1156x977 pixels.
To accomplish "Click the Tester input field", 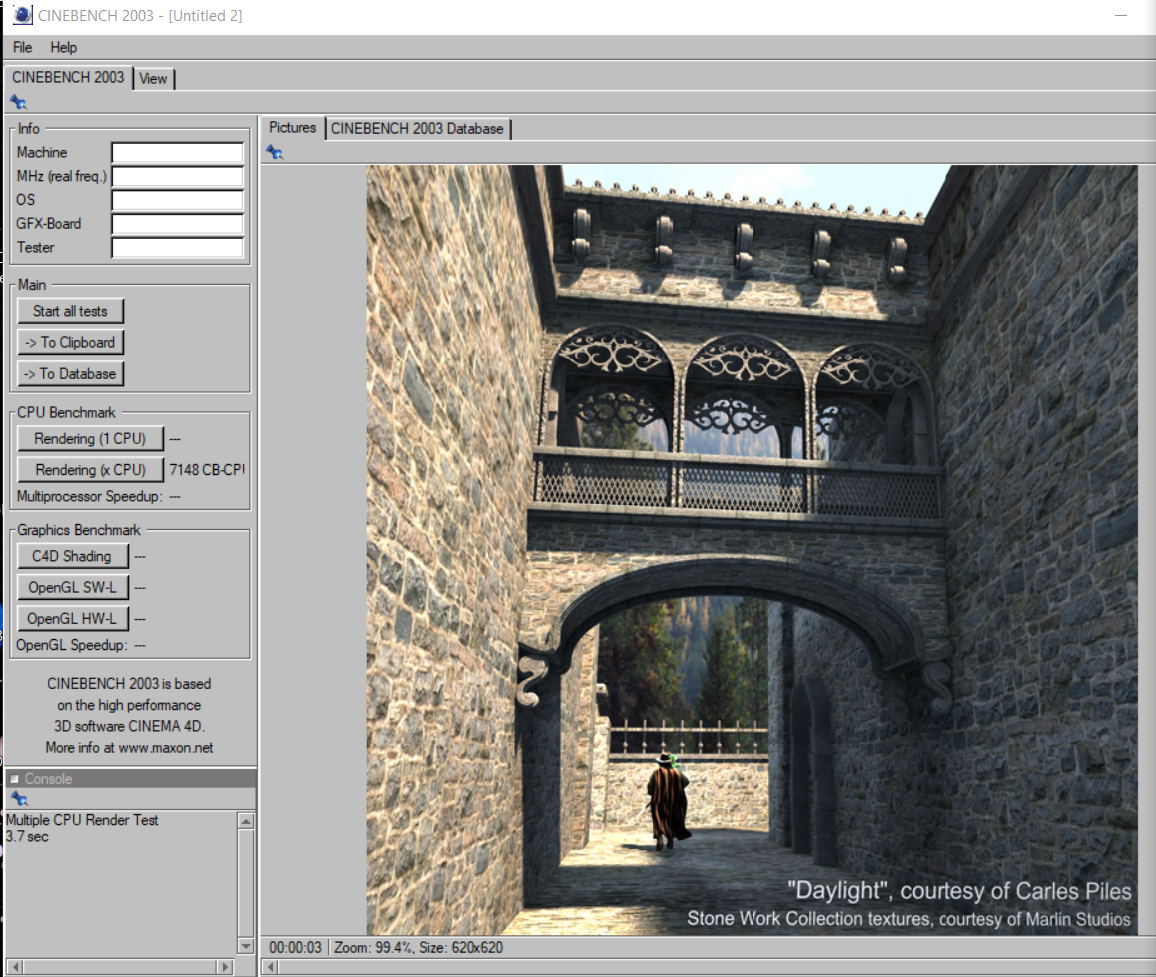I will tap(177, 247).
